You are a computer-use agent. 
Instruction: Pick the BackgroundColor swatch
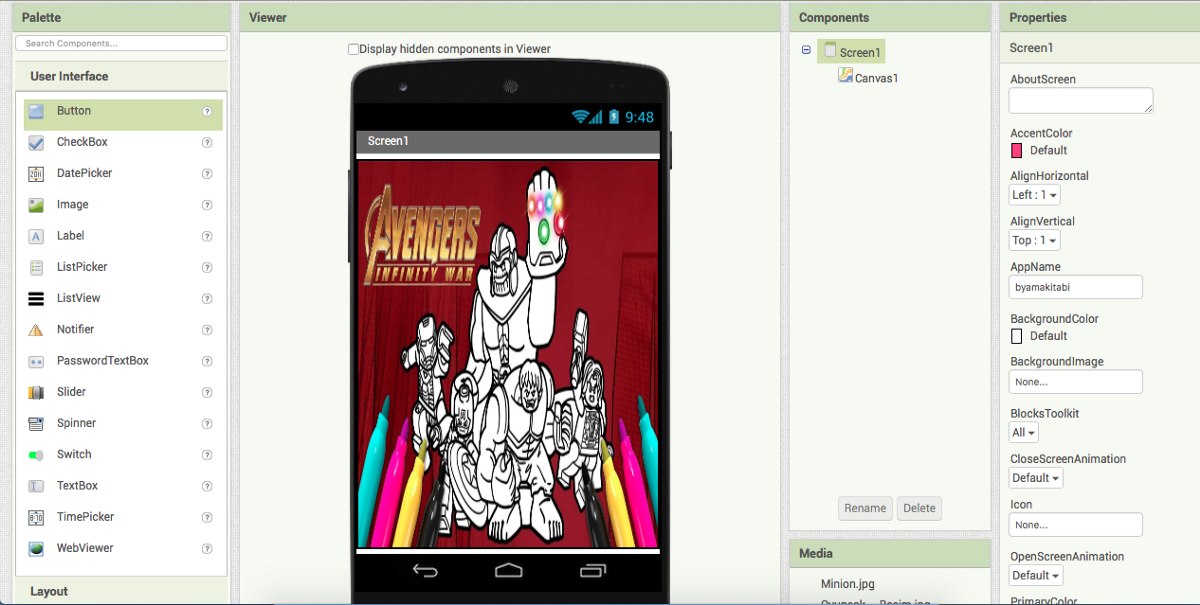coord(1017,336)
